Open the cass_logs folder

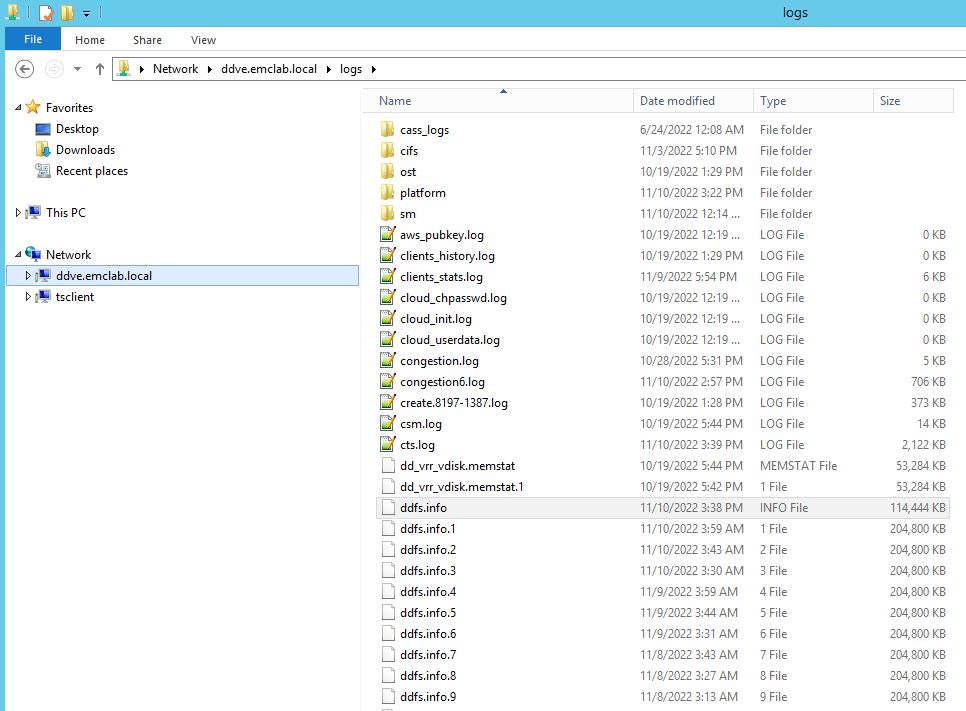[426, 129]
